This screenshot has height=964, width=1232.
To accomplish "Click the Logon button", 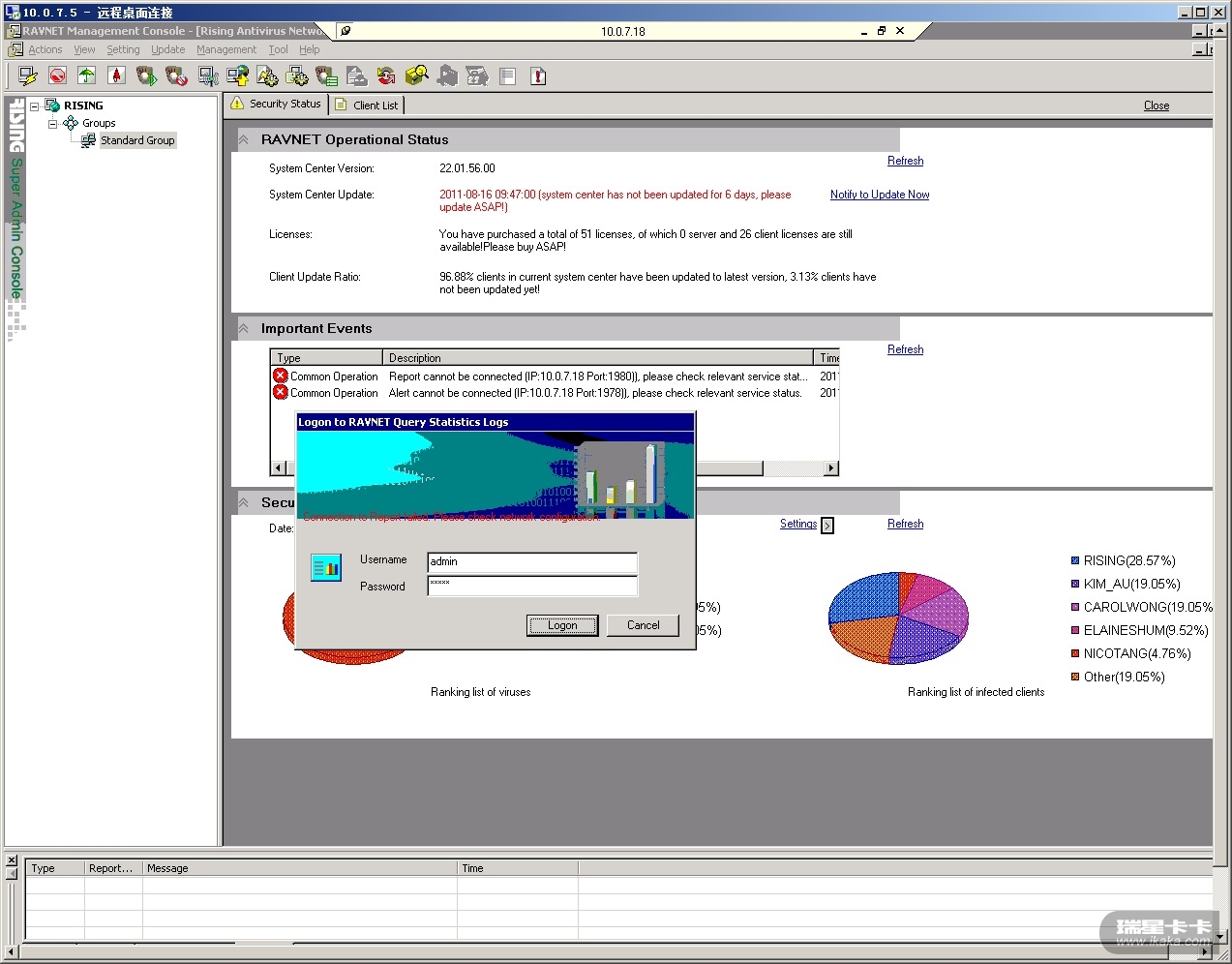I will pos(562,625).
